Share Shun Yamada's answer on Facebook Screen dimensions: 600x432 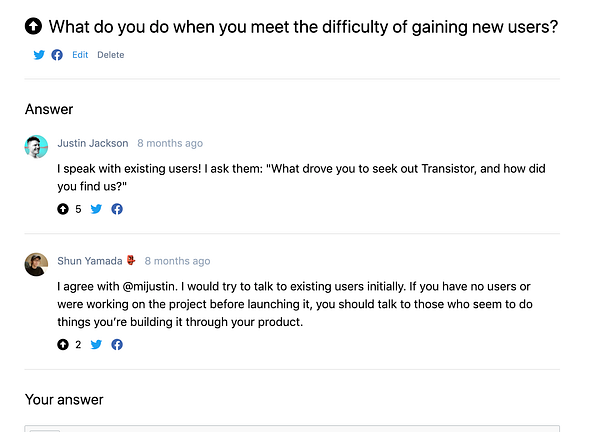point(117,345)
